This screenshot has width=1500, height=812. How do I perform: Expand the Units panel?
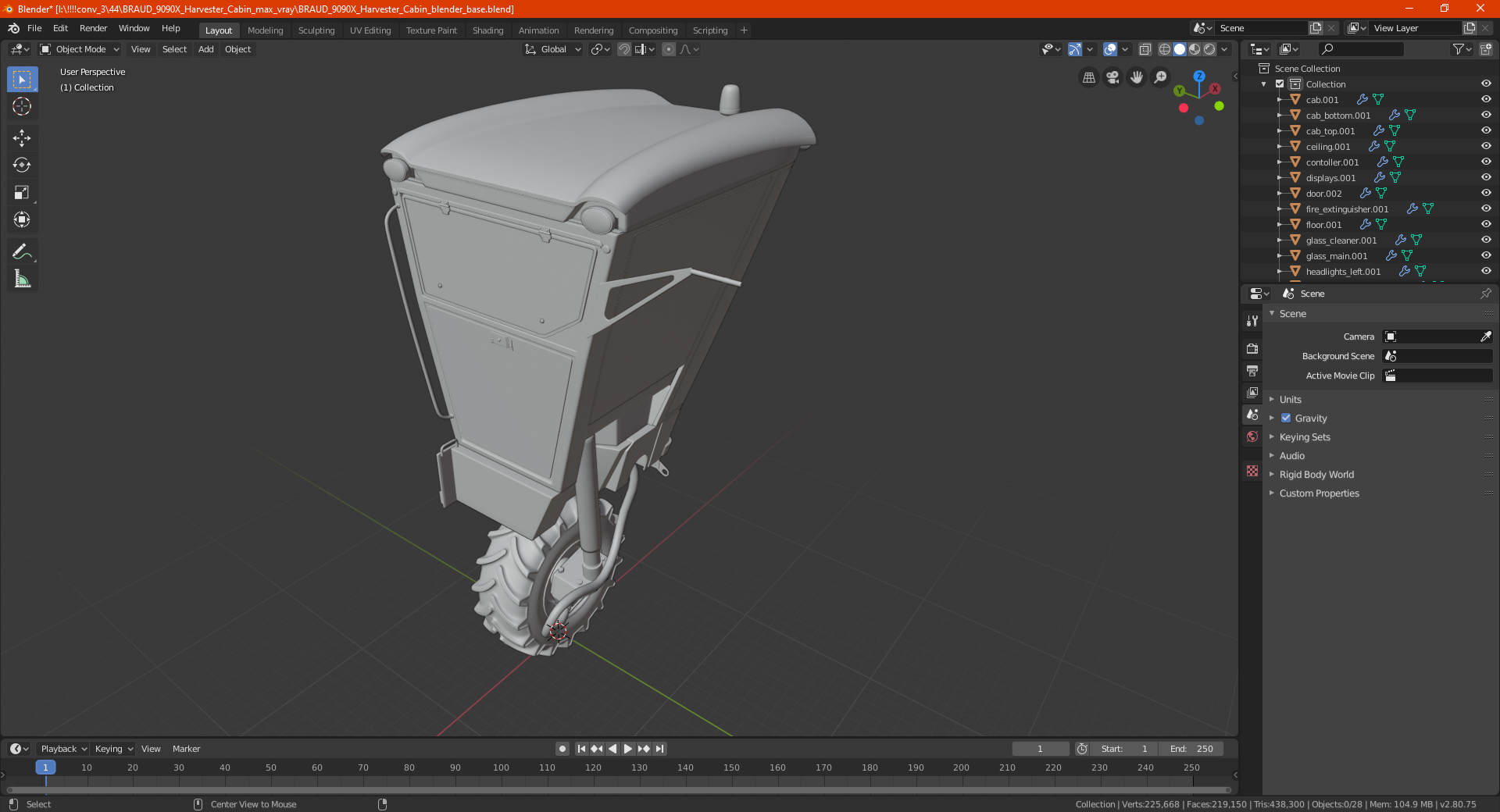pos(1290,400)
